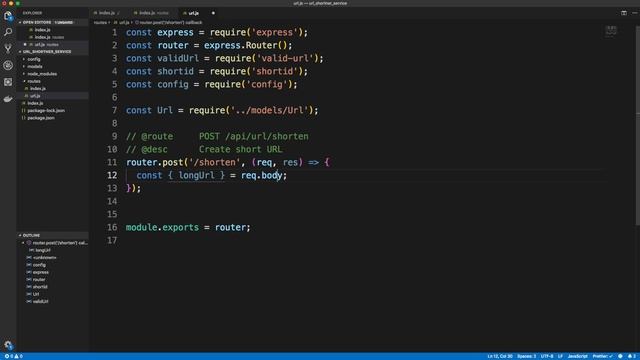This screenshot has width=640, height=360.
Task: Open index.js in routes folder tree
Action: (38, 89)
